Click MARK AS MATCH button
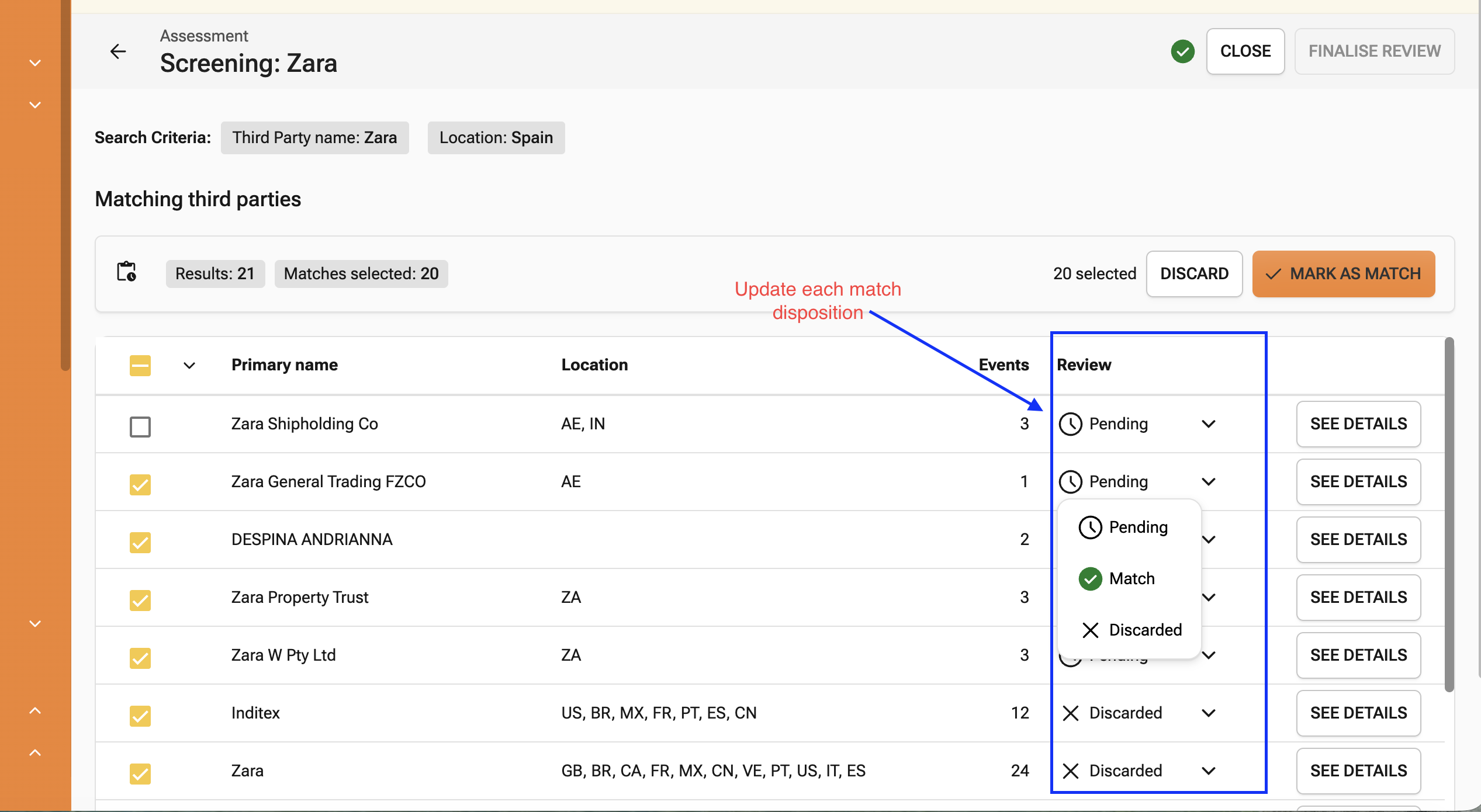 coord(1344,274)
